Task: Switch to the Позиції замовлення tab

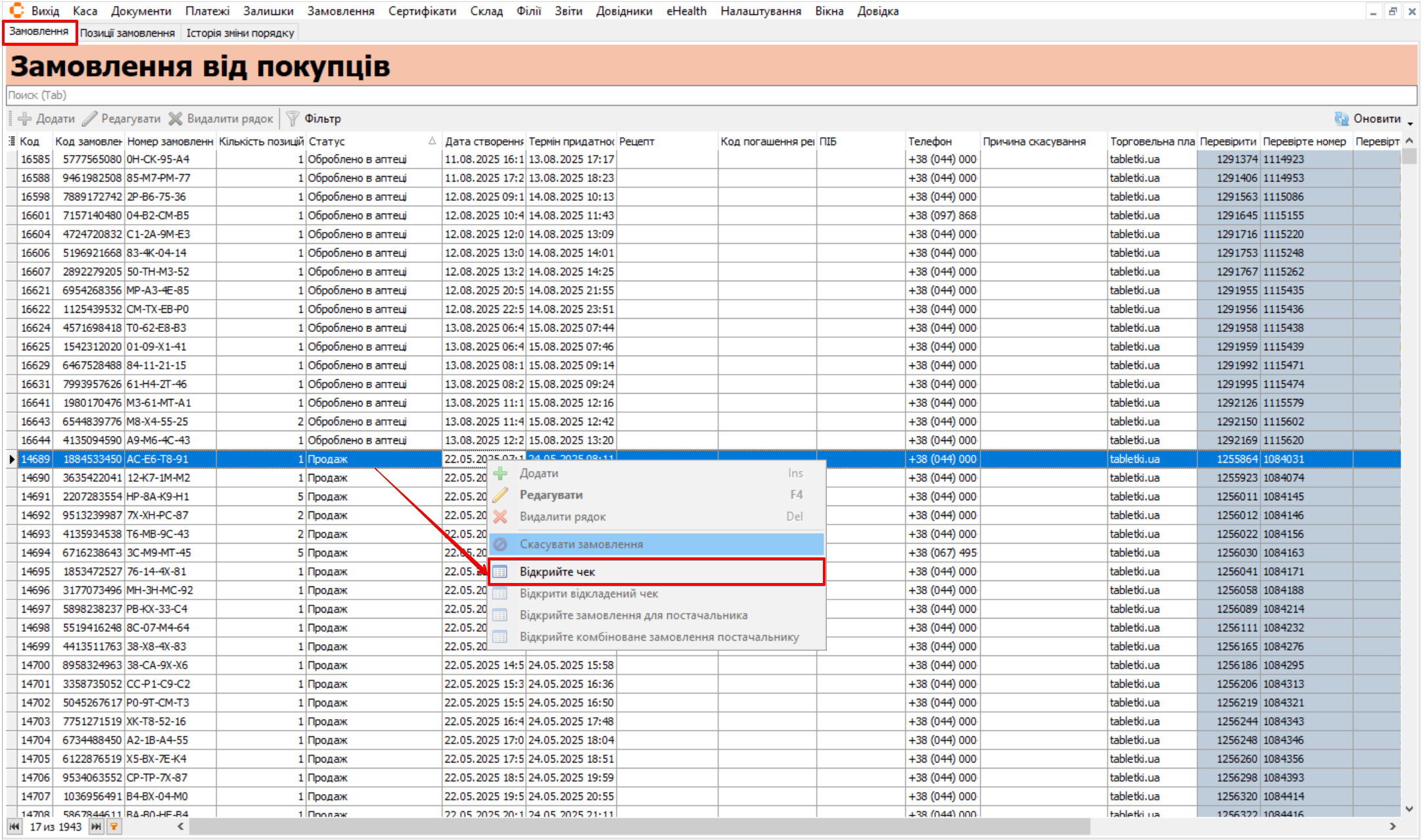Action: 128,33
